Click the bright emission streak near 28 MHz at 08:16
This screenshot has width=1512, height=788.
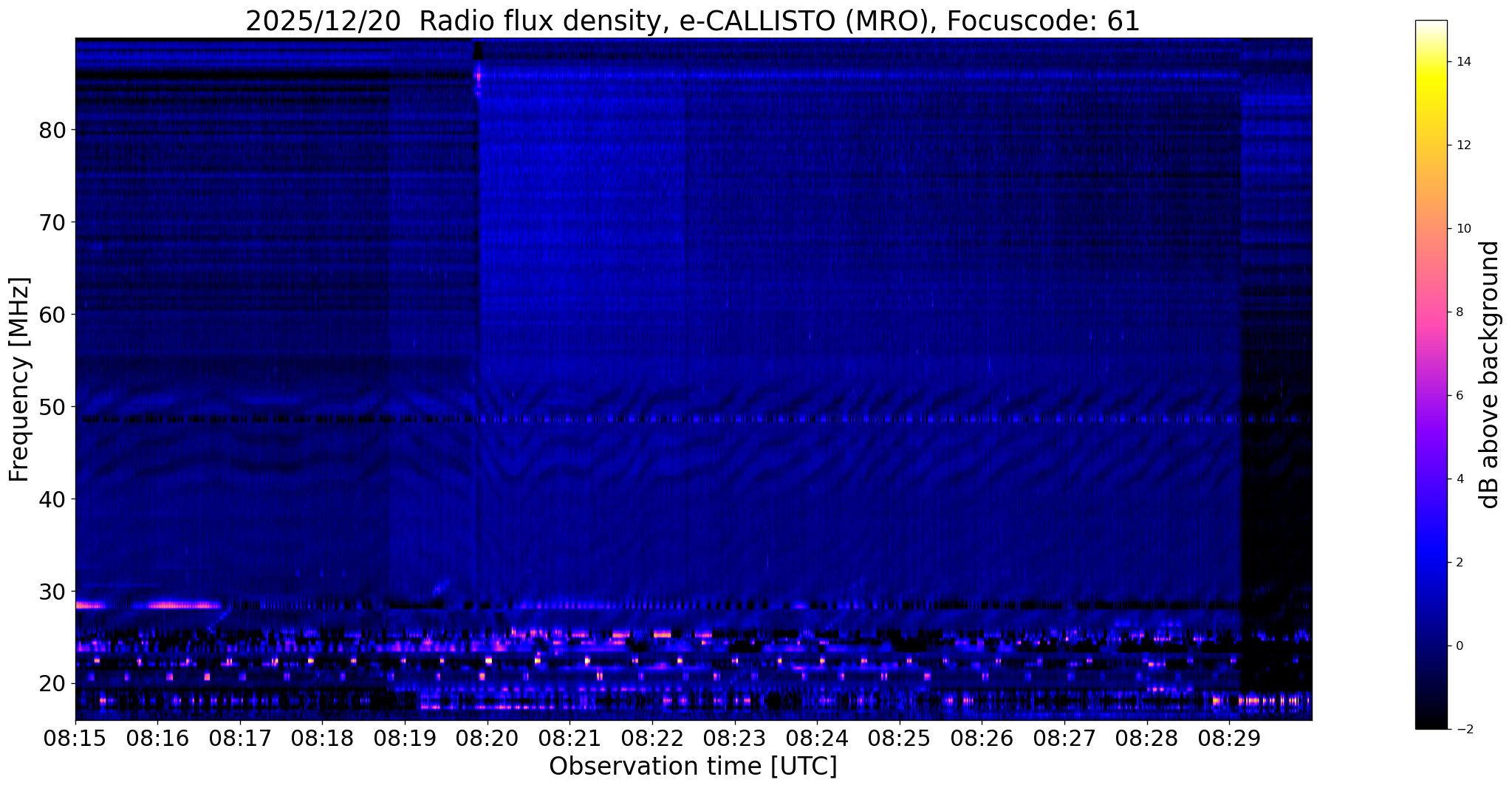pyautogui.click(x=183, y=606)
